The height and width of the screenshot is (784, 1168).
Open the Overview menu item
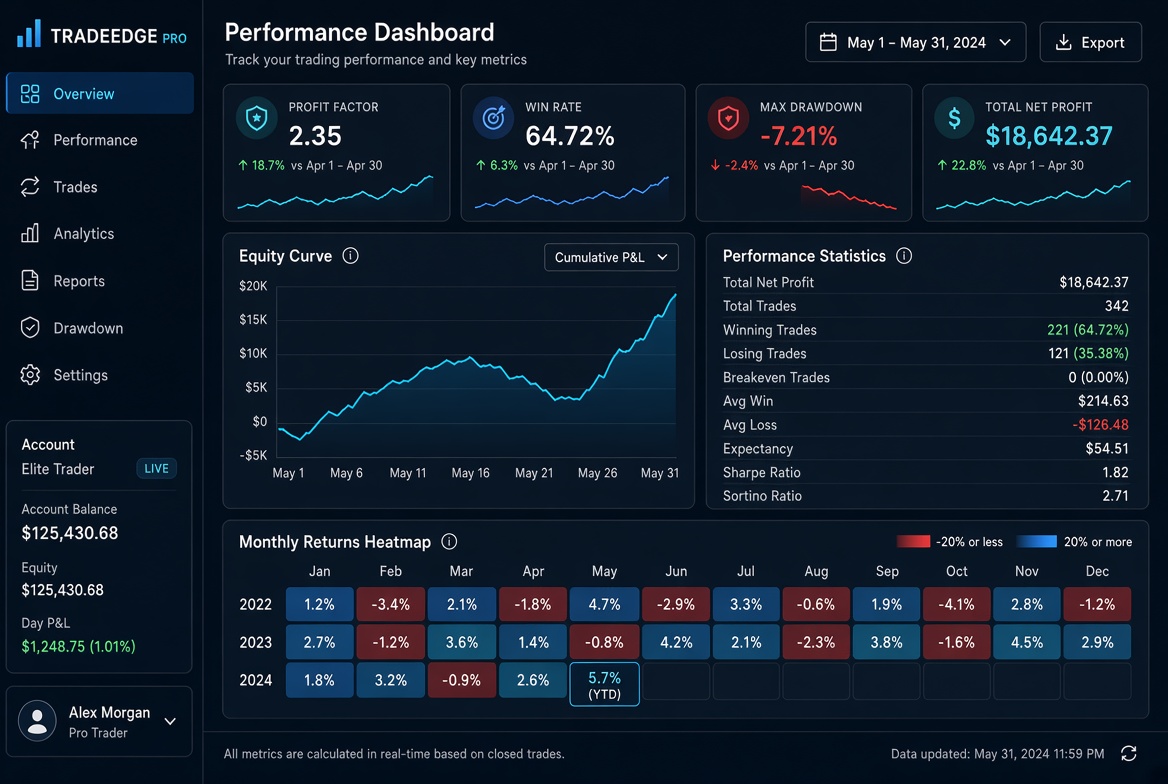pyautogui.click(x=100, y=93)
